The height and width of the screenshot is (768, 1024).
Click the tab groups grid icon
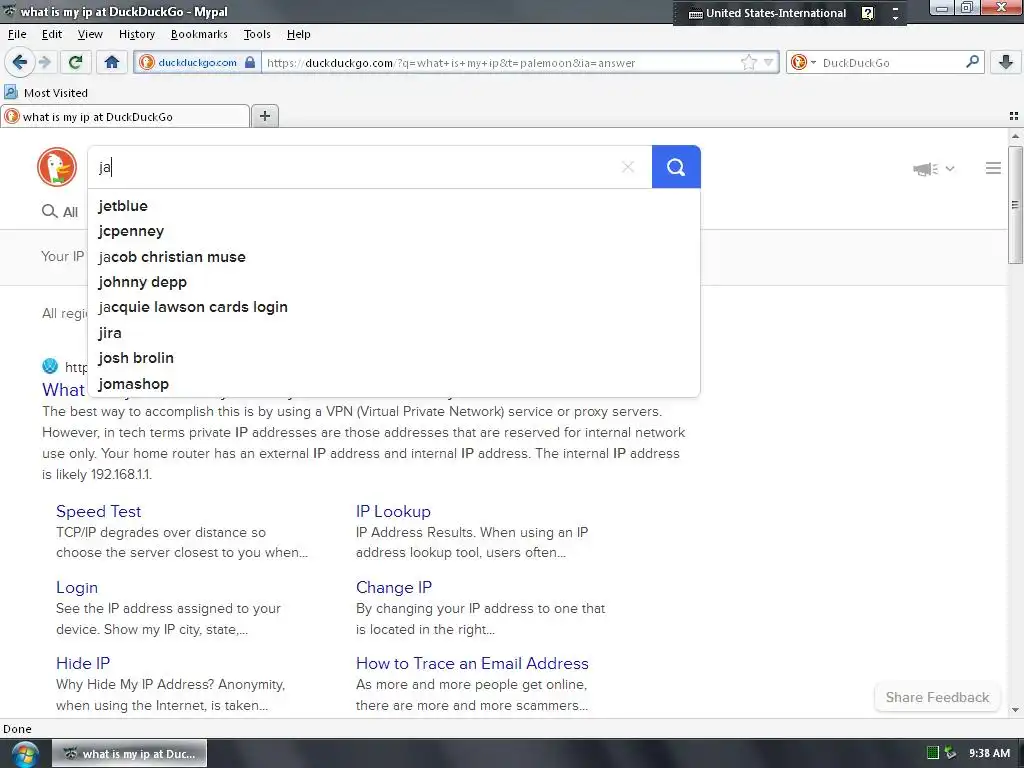[1014, 116]
